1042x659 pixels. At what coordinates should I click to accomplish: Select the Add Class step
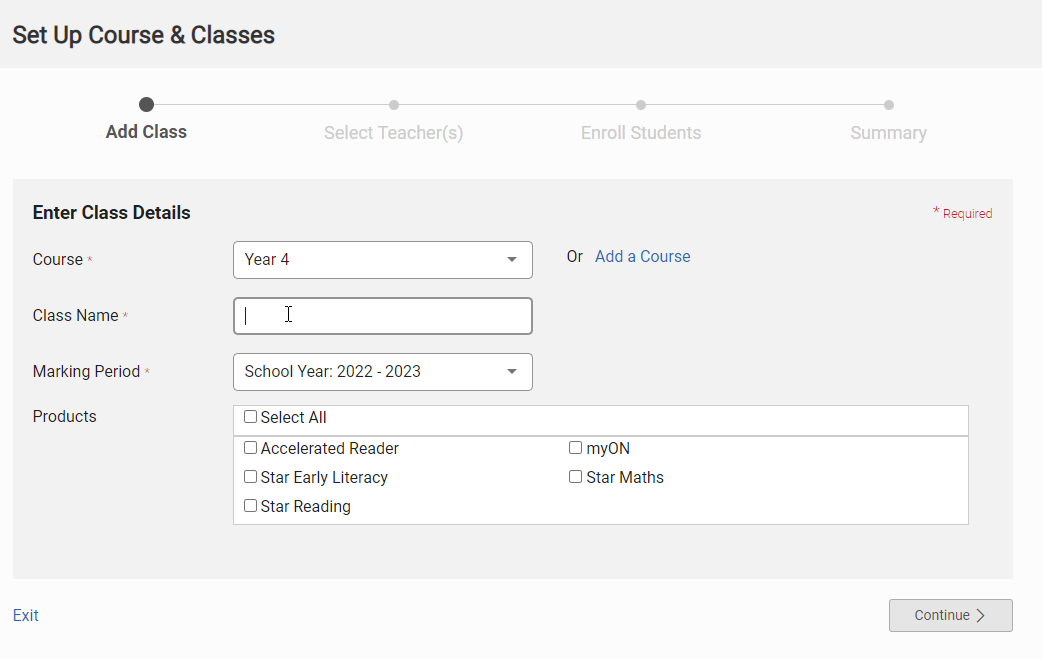pyautogui.click(x=146, y=132)
